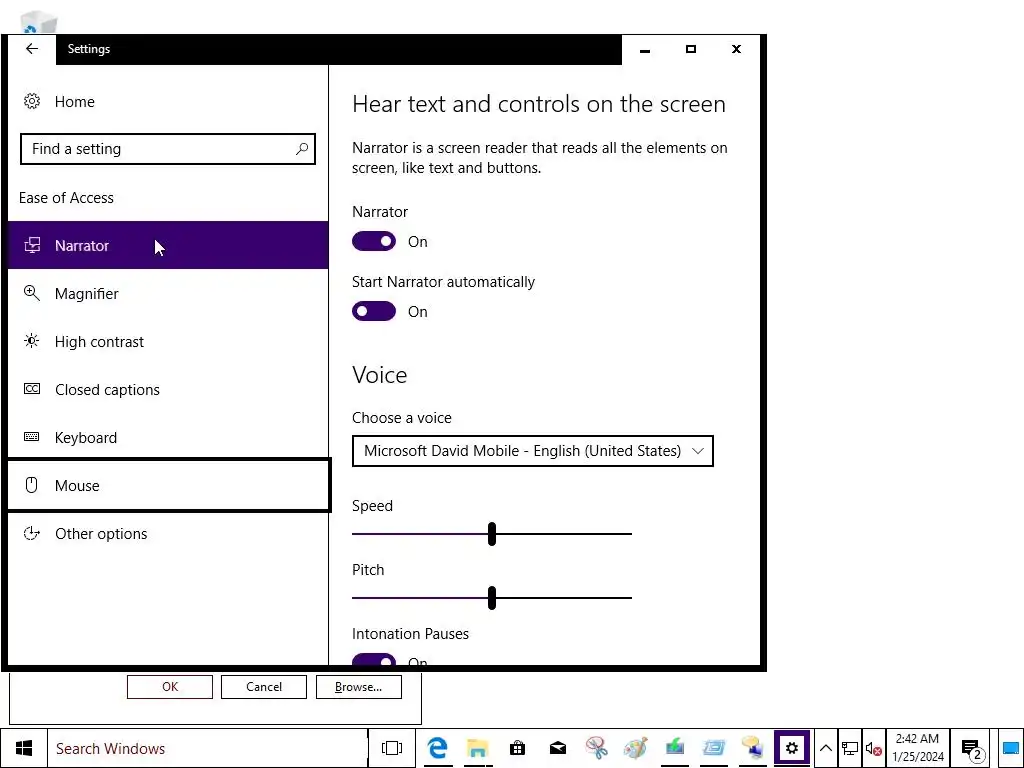
Task: Click the Keyboard icon in sidebar
Action: [31, 437]
